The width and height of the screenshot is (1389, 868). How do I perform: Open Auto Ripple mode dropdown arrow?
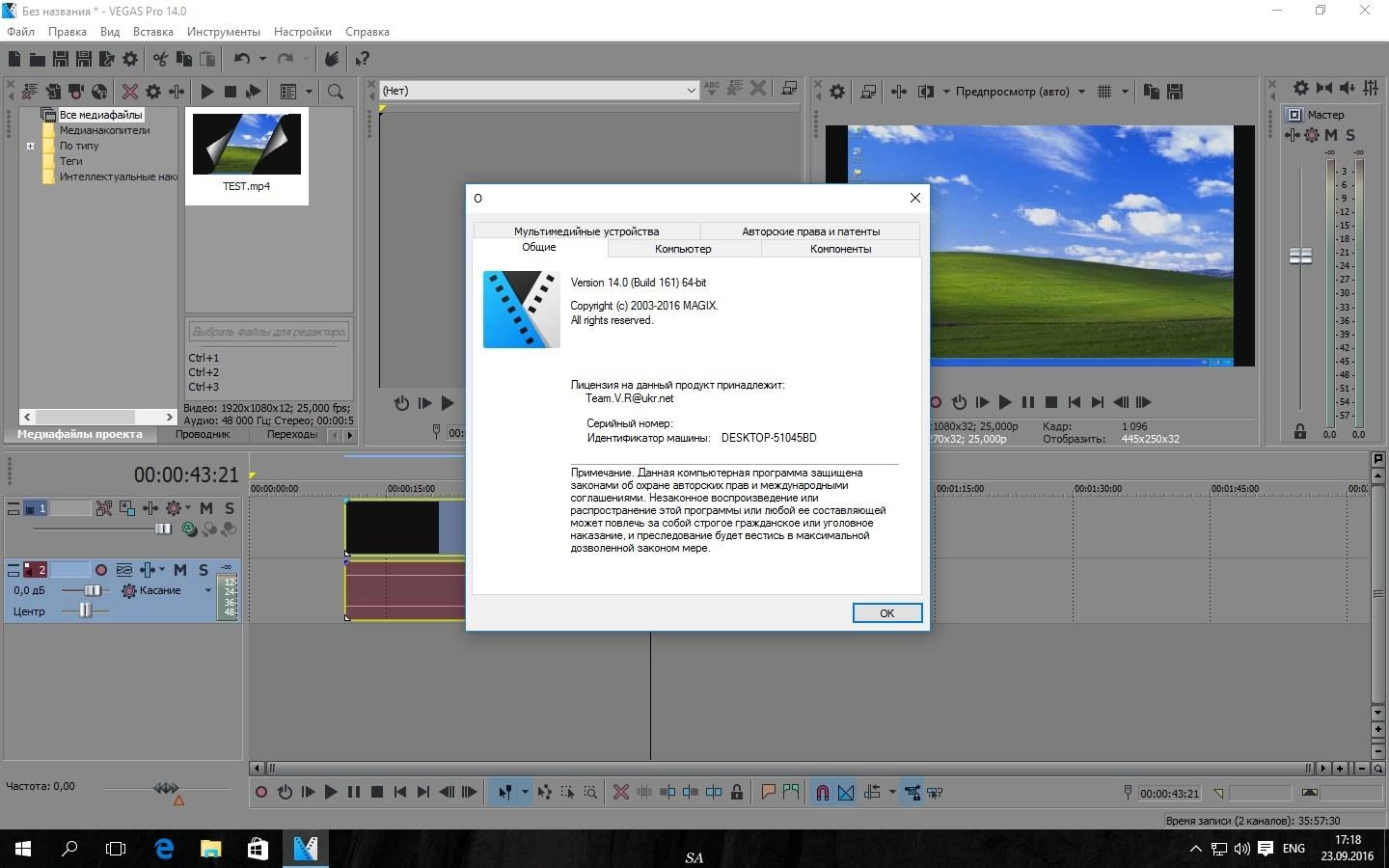coord(892,792)
